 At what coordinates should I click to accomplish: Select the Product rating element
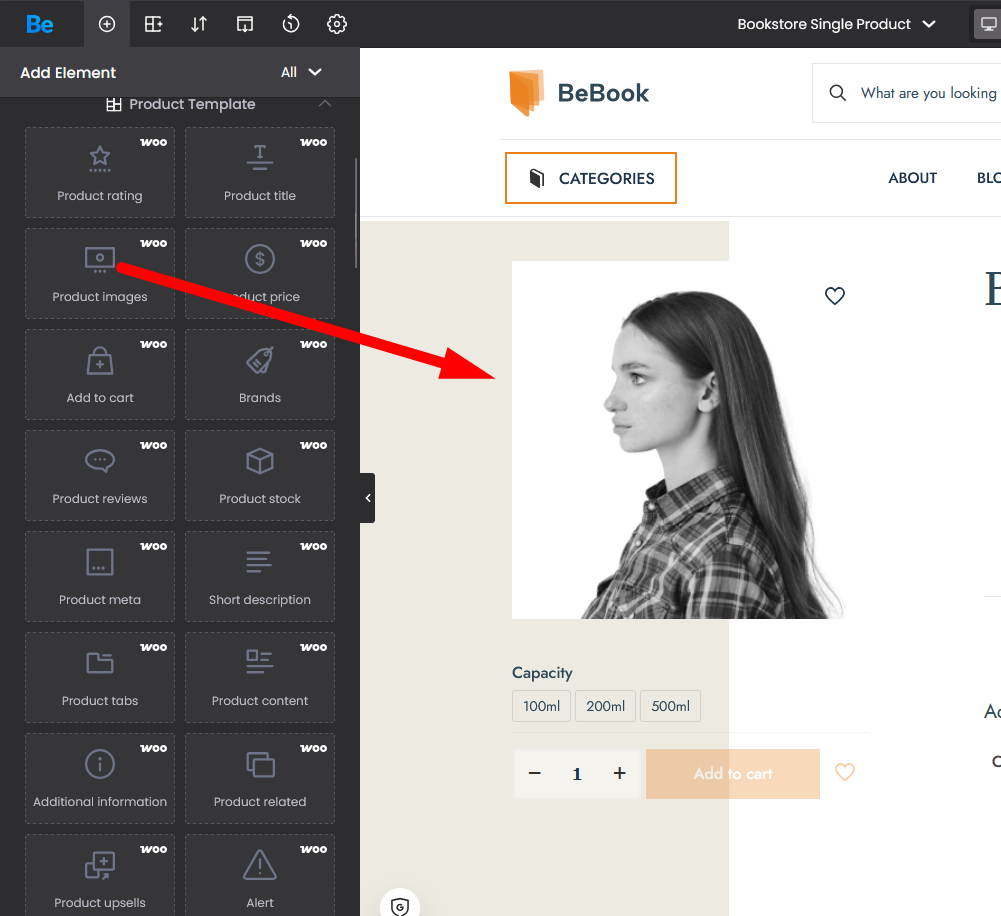[x=100, y=172]
